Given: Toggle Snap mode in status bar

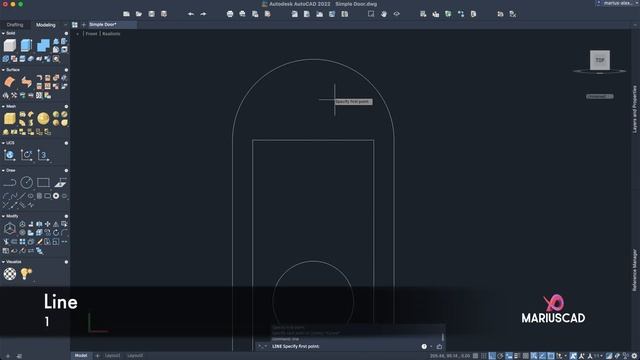Looking at the screenshot, I should 484,356.
